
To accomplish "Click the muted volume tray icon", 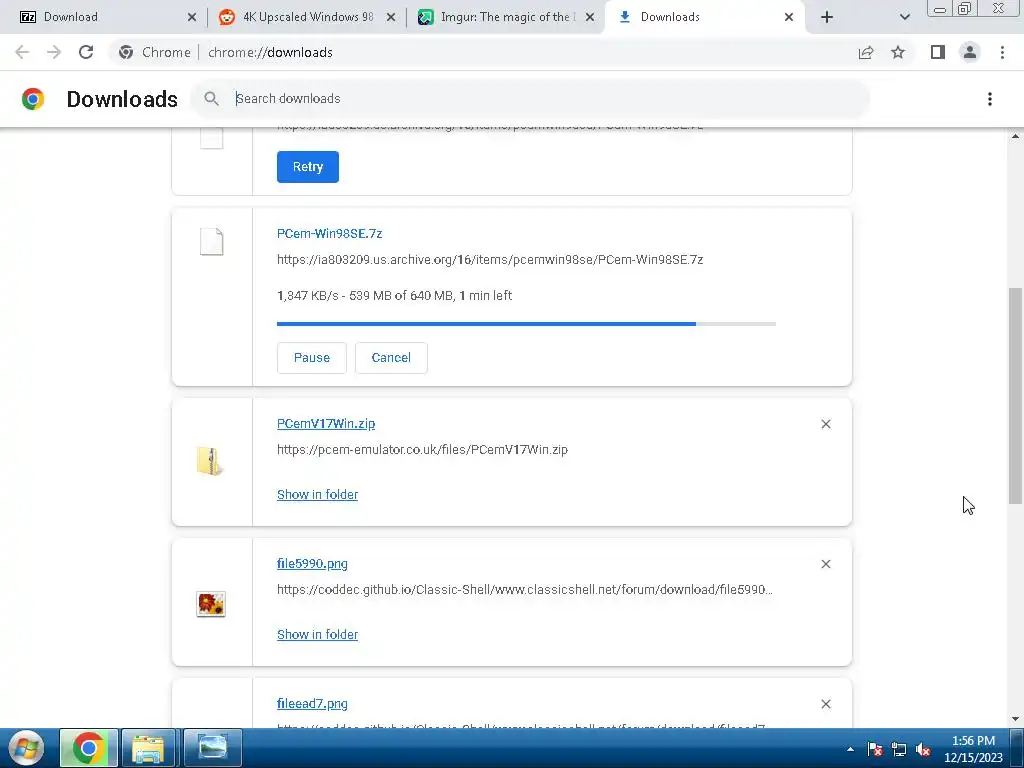I will 923,749.
